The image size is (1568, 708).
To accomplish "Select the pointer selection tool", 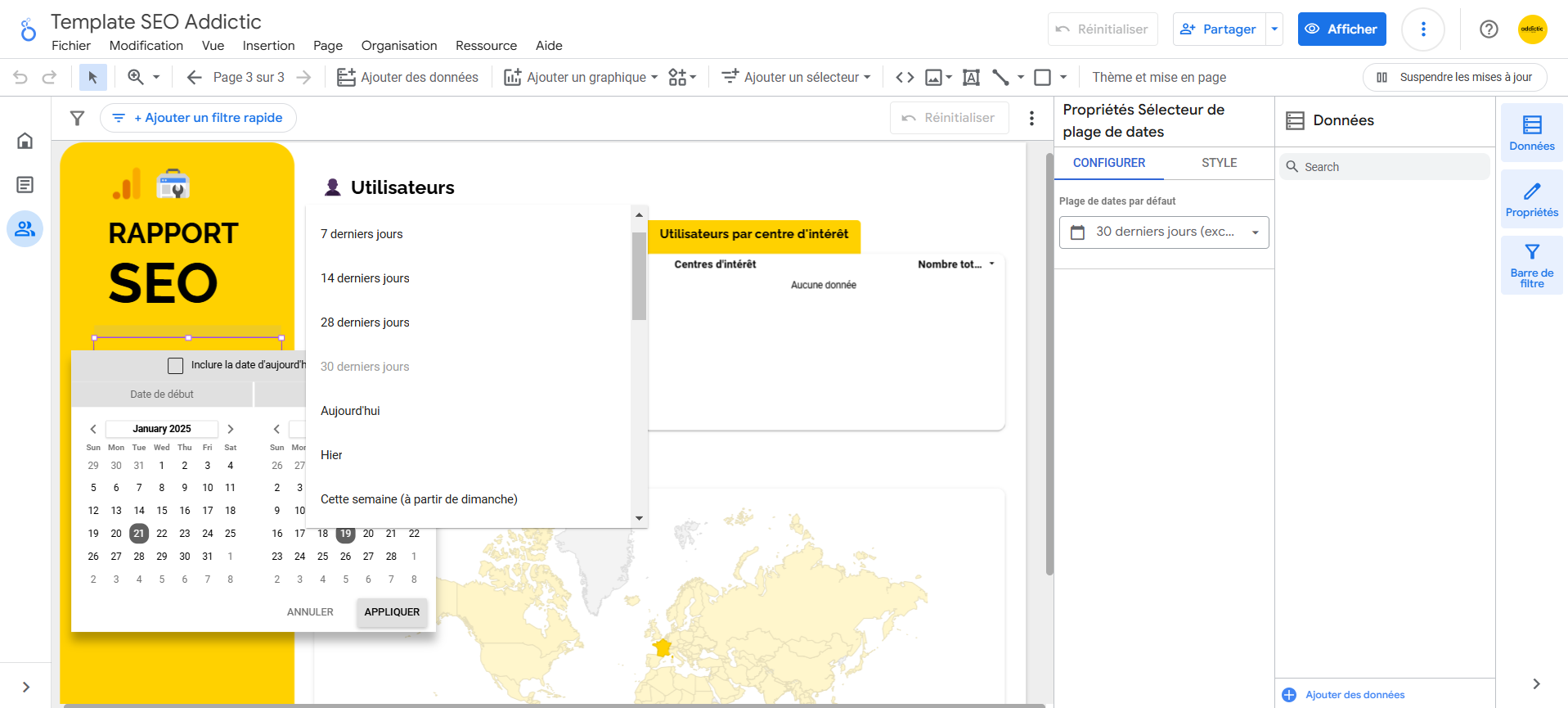I will click(92, 77).
